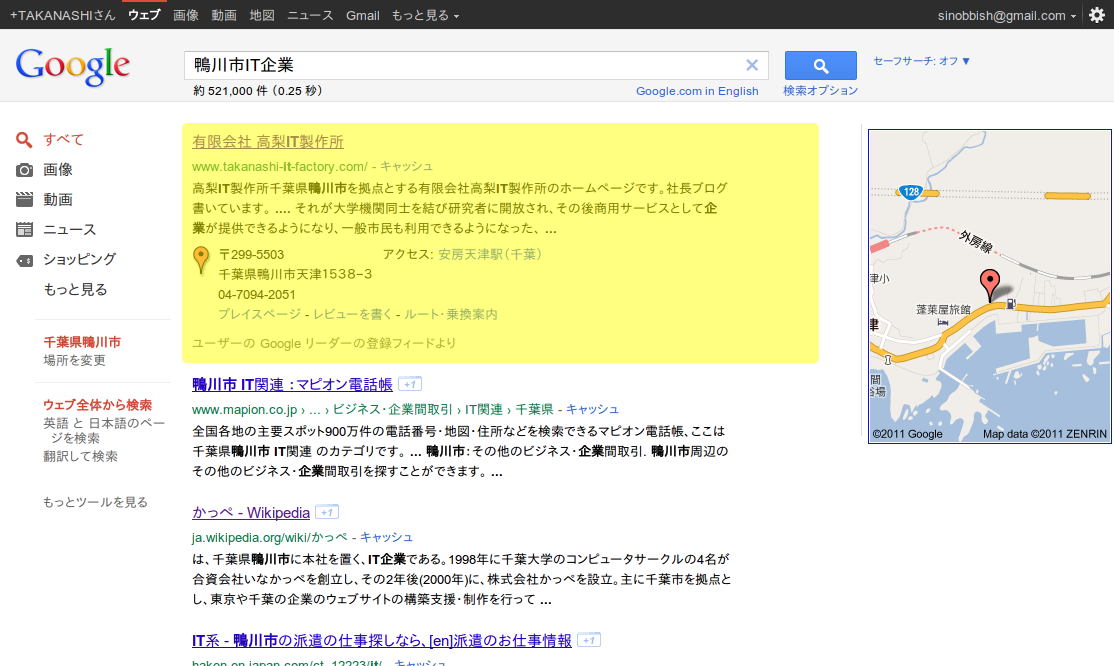Image resolution: width=1114 pixels, height=666 pixels.
Task: Select ウェブ in the top navigation bar
Action: (x=144, y=16)
